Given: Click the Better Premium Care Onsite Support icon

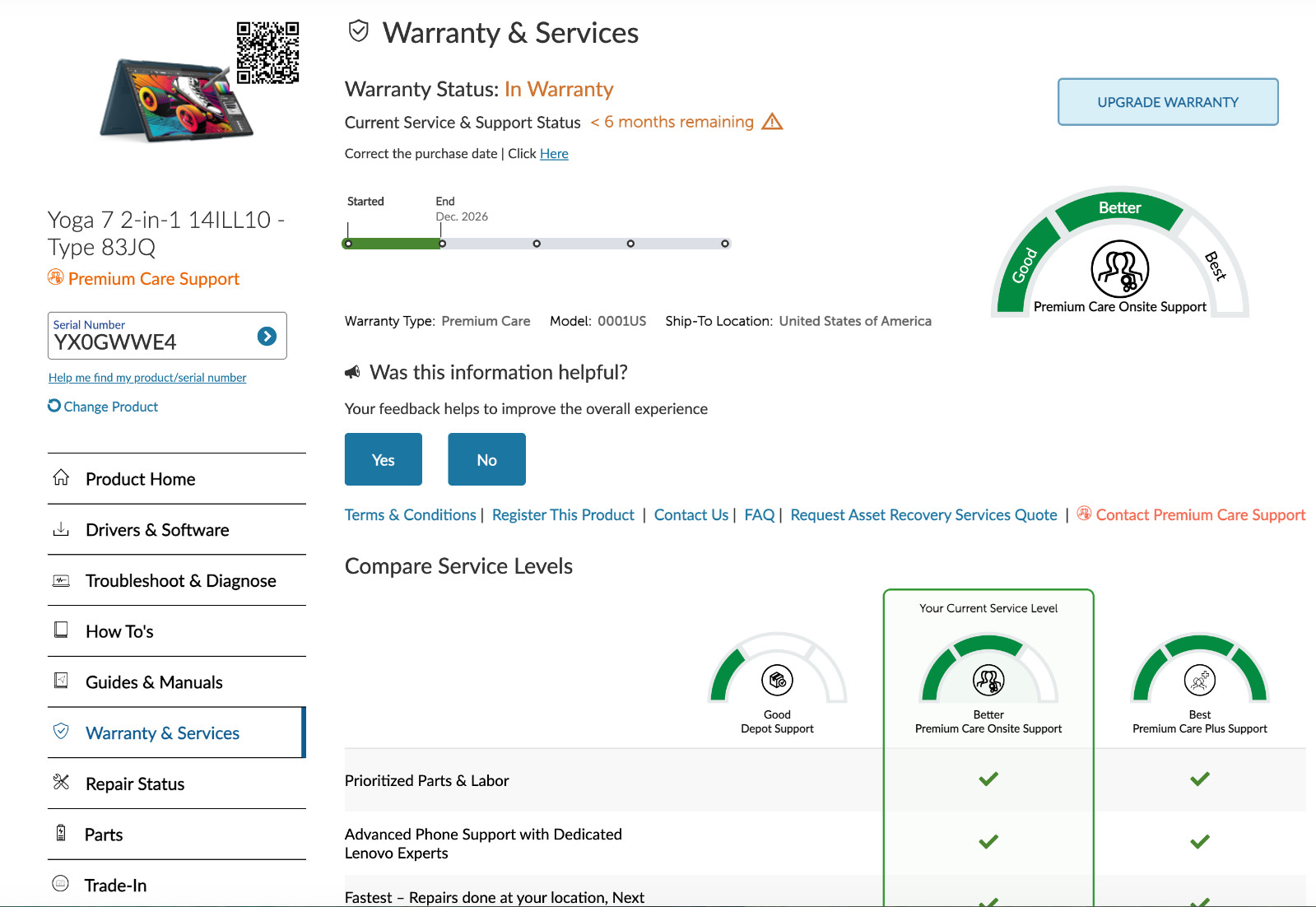Looking at the screenshot, I should [x=988, y=680].
